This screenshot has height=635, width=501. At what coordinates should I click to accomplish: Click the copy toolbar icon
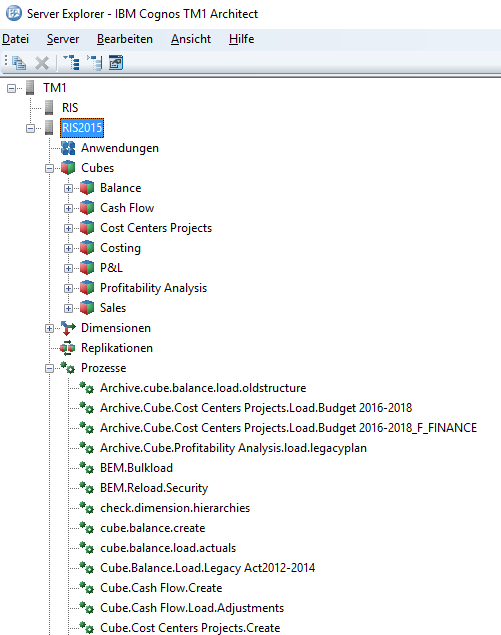click(19, 63)
